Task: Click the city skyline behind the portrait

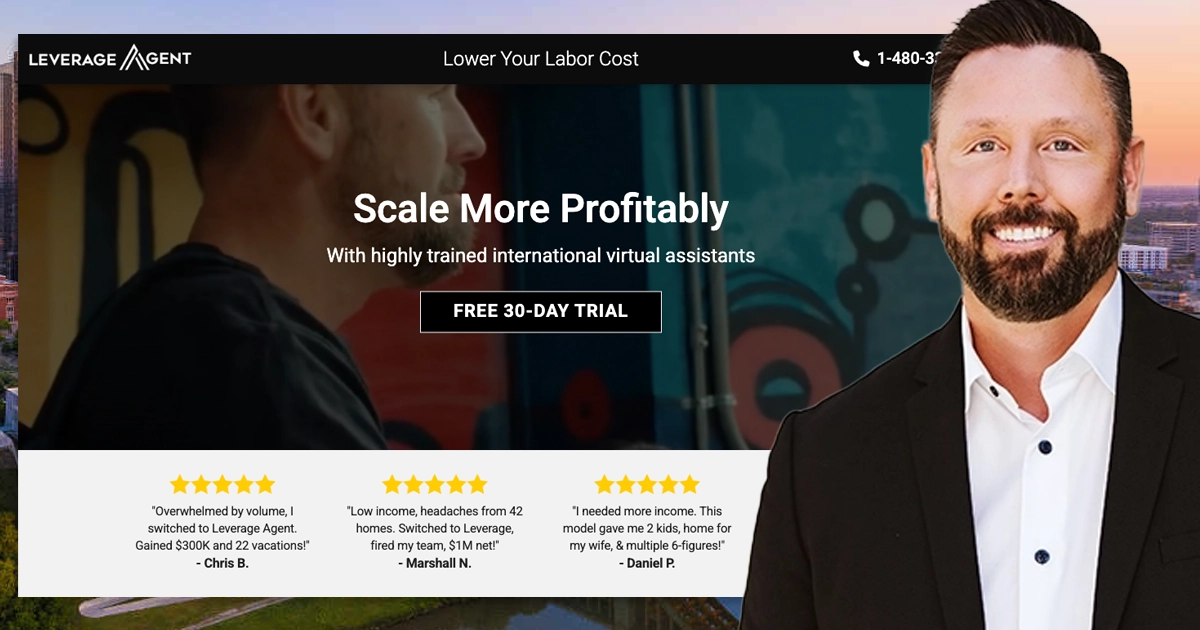Action: click(1170, 240)
